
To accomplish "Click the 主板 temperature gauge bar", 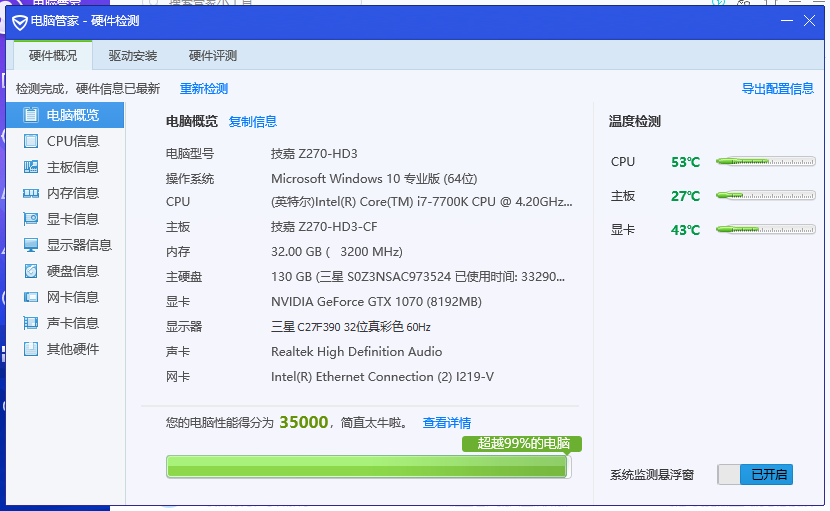I will click(765, 195).
